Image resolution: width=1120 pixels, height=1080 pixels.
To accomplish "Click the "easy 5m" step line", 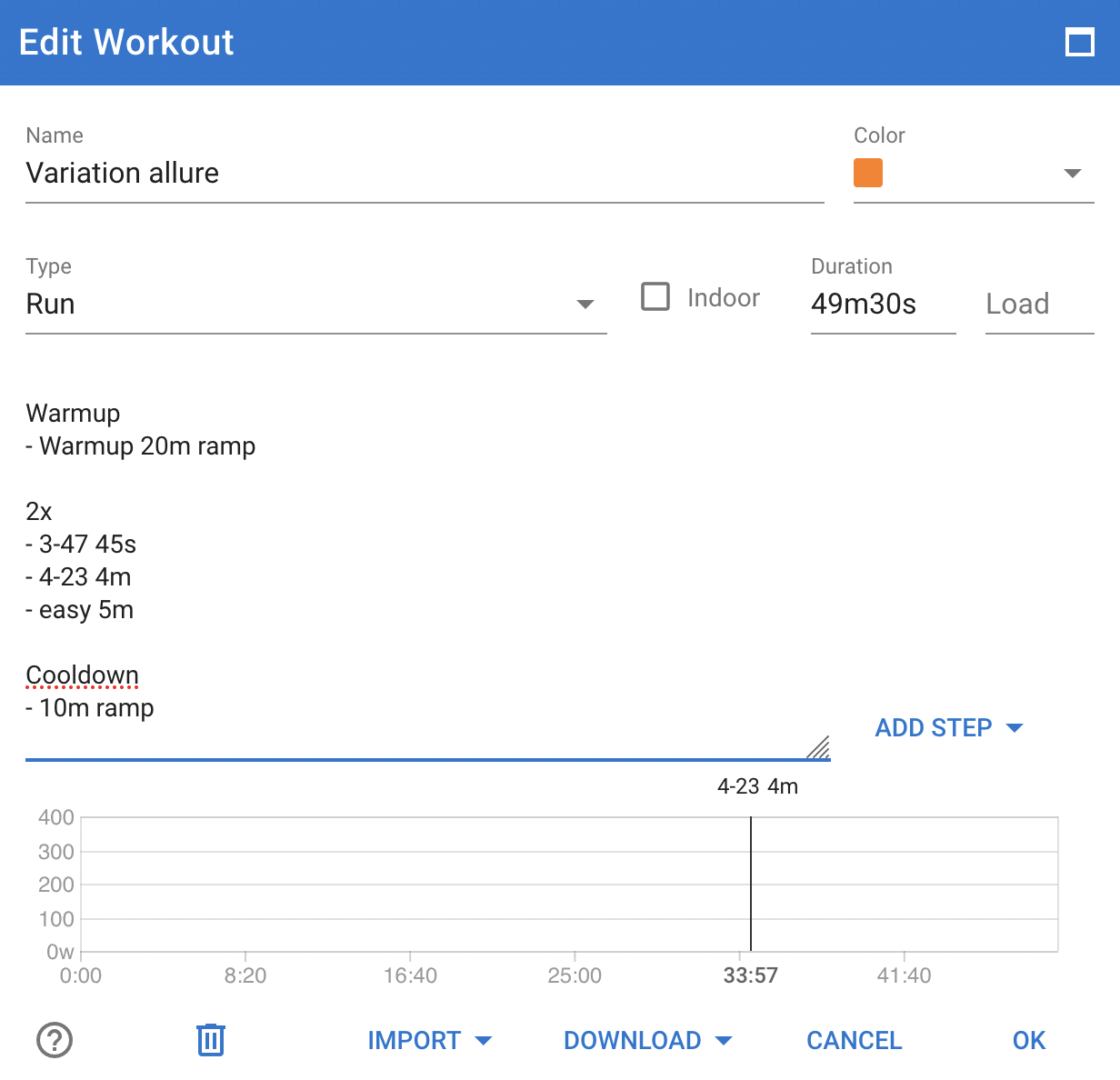I will click(x=86, y=610).
